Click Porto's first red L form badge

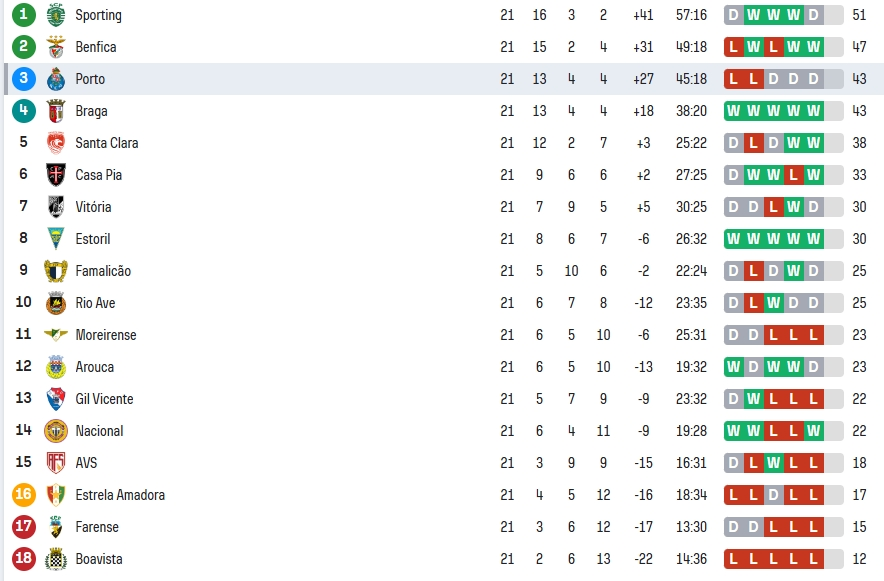coord(733,79)
